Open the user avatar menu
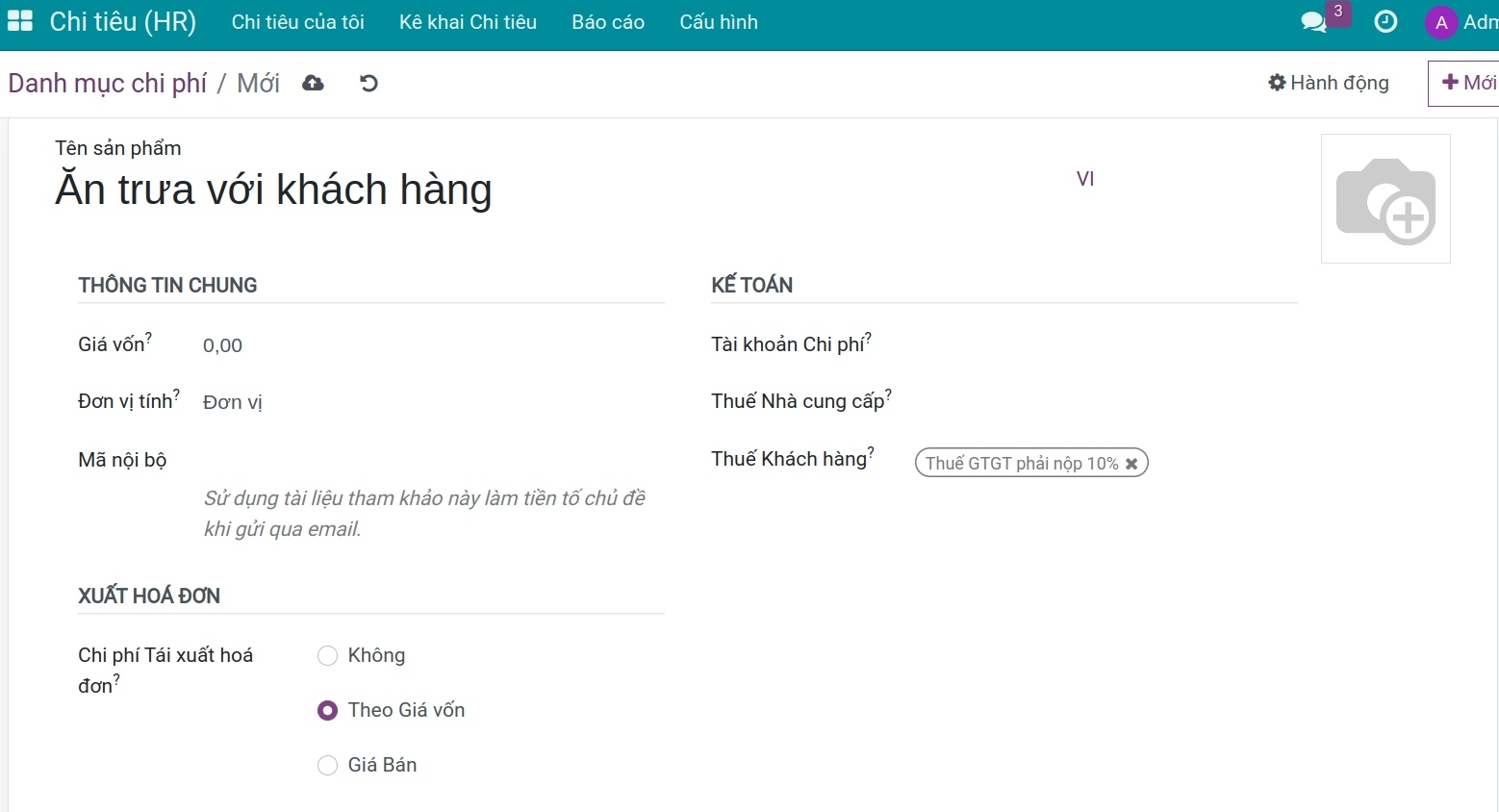The width and height of the screenshot is (1499, 812). [1461, 22]
